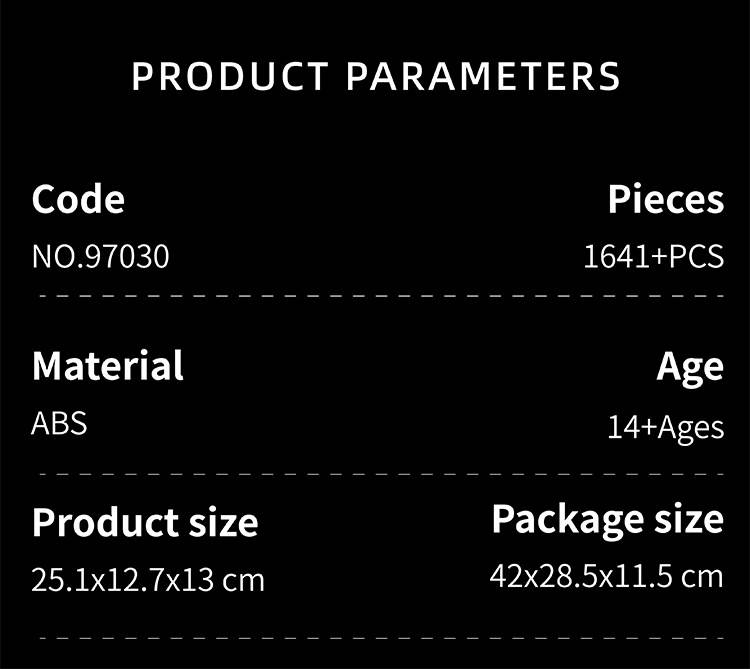This screenshot has height=669, width=750.
Task: Click the 14+Ages value
Action: [x=665, y=427]
